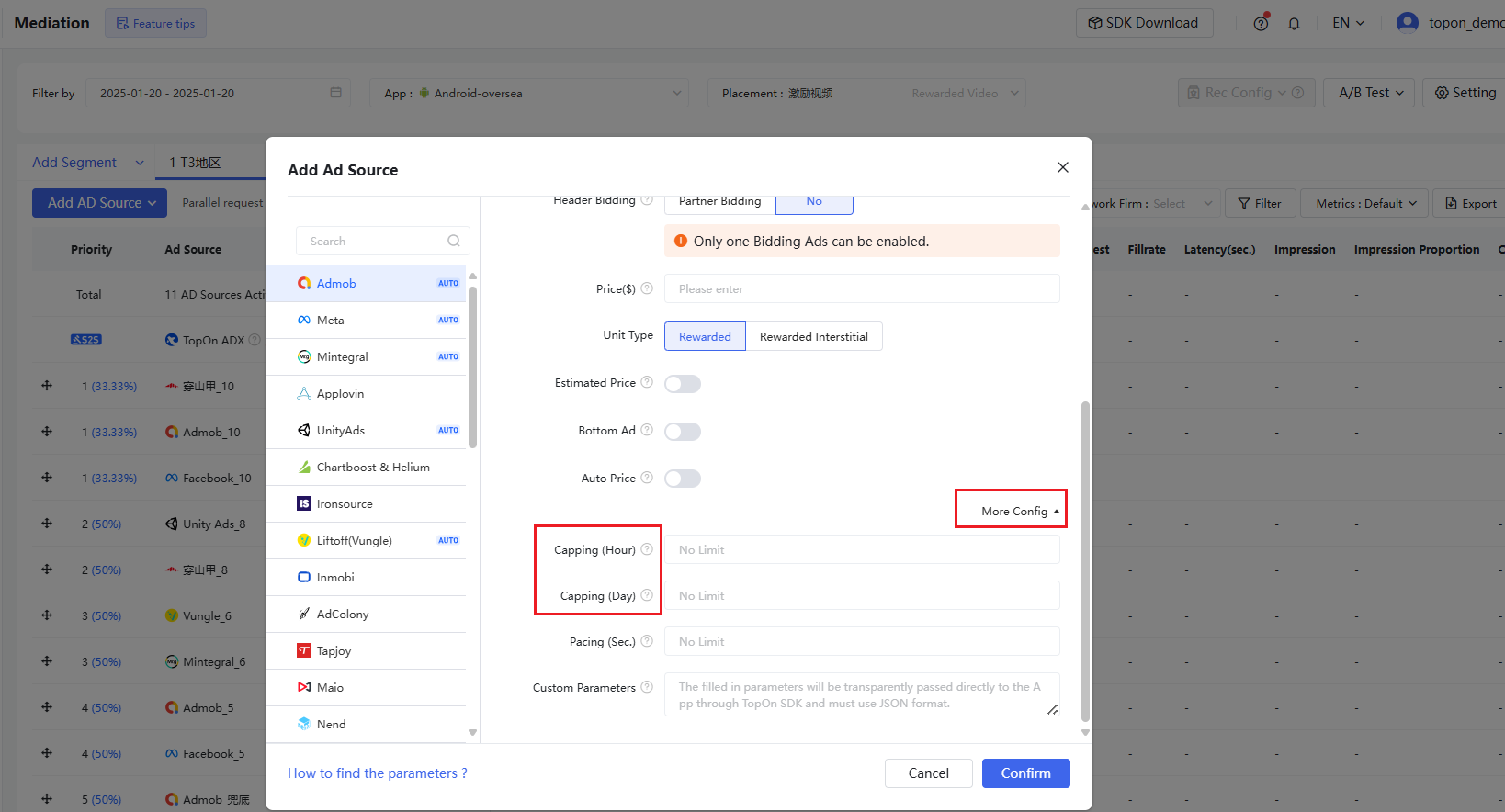Click the notification bell icon
The height and width of the screenshot is (812, 1505).
(x=1294, y=24)
